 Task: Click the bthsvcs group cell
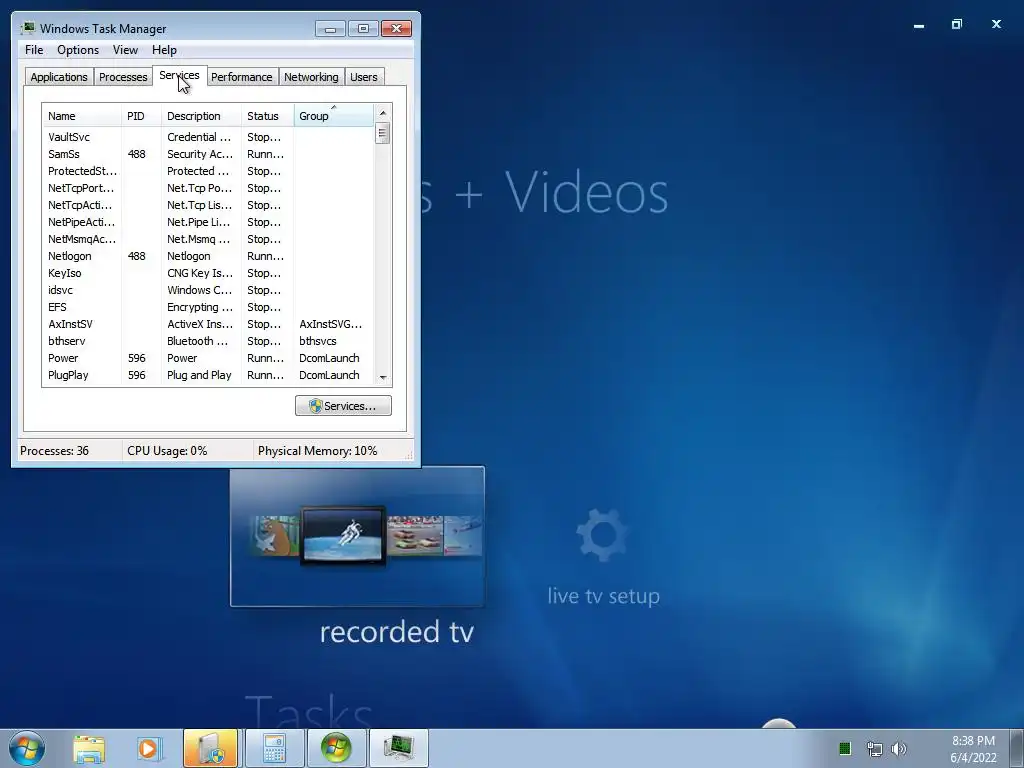coord(318,341)
